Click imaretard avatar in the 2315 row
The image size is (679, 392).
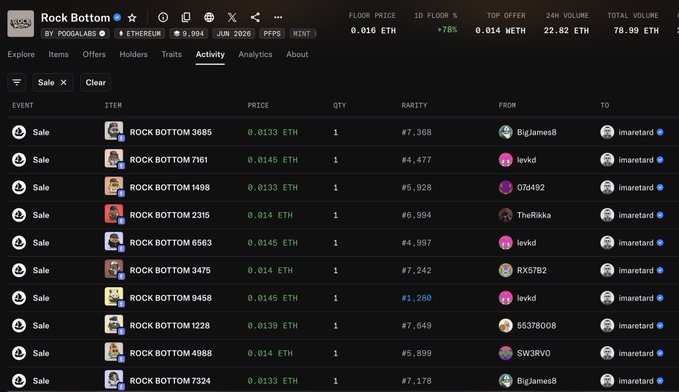[x=607, y=215]
